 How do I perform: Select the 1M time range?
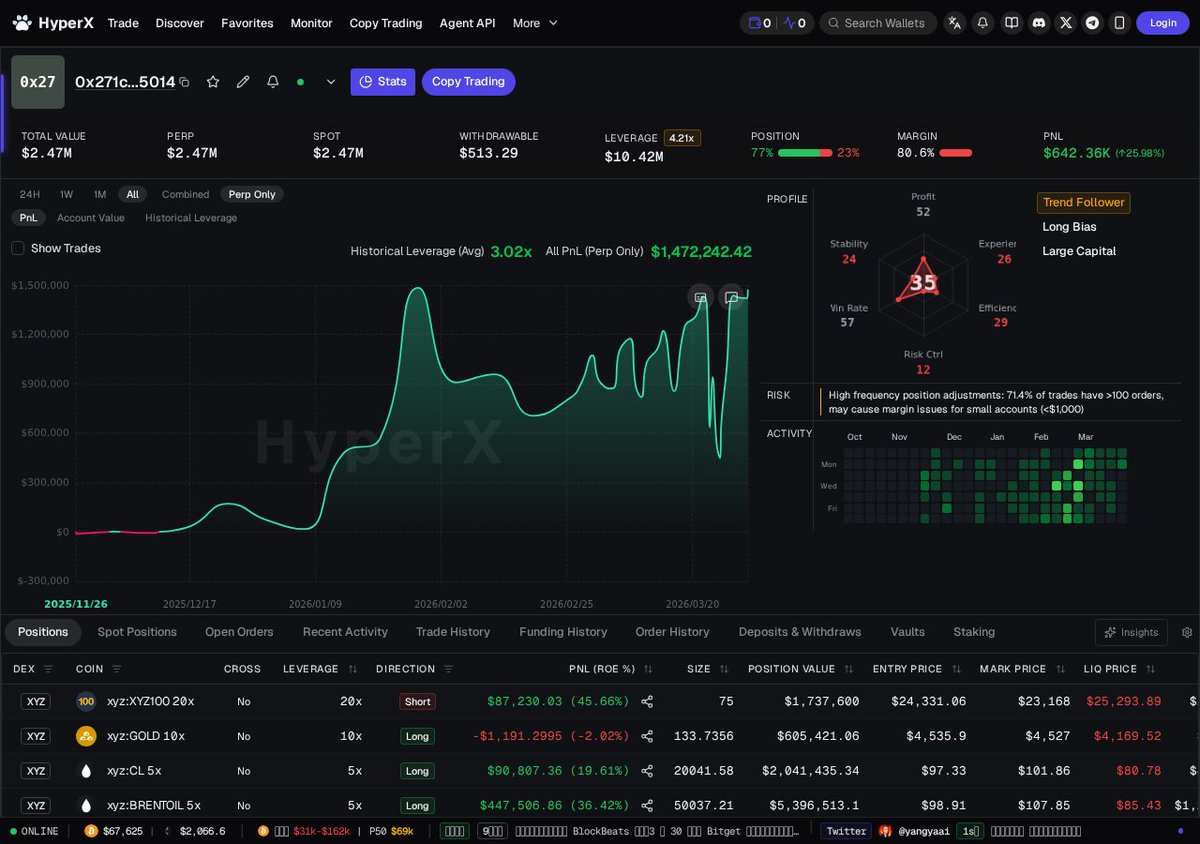tap(100, 194)
